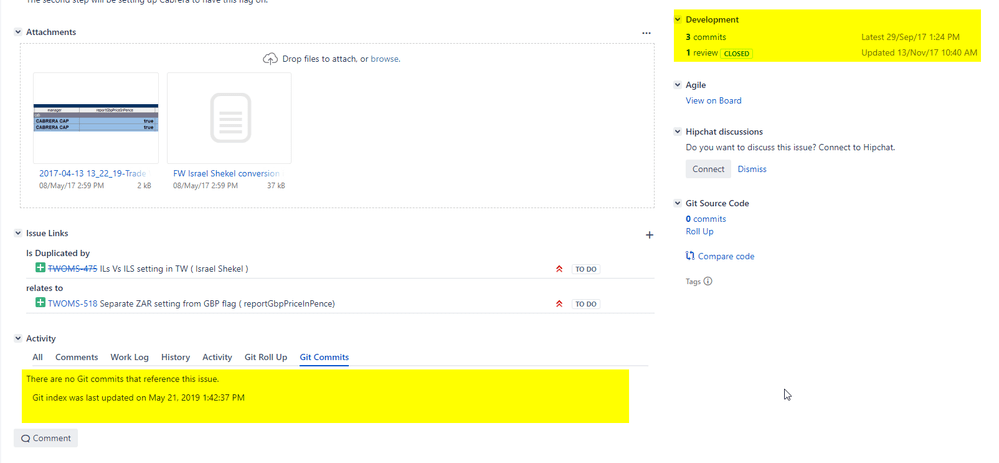Screen dimensions: 999x463
Task: Collapse the Attachments section
Action: pyautogui.click(x=18, y=32)
